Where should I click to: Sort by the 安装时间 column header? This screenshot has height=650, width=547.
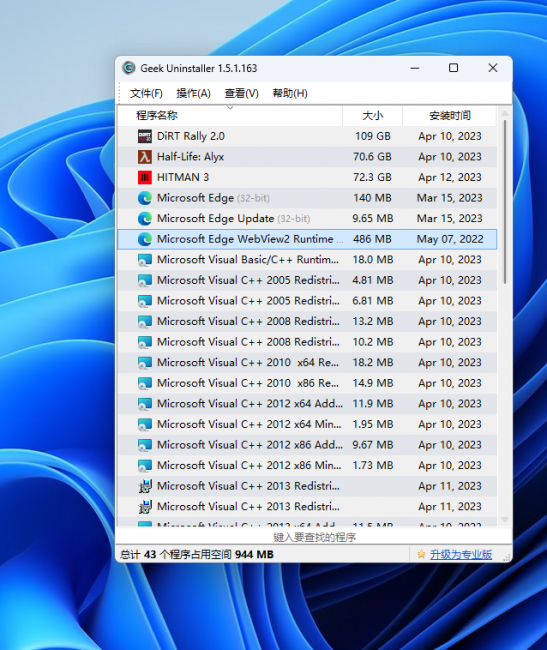[450, 116]
